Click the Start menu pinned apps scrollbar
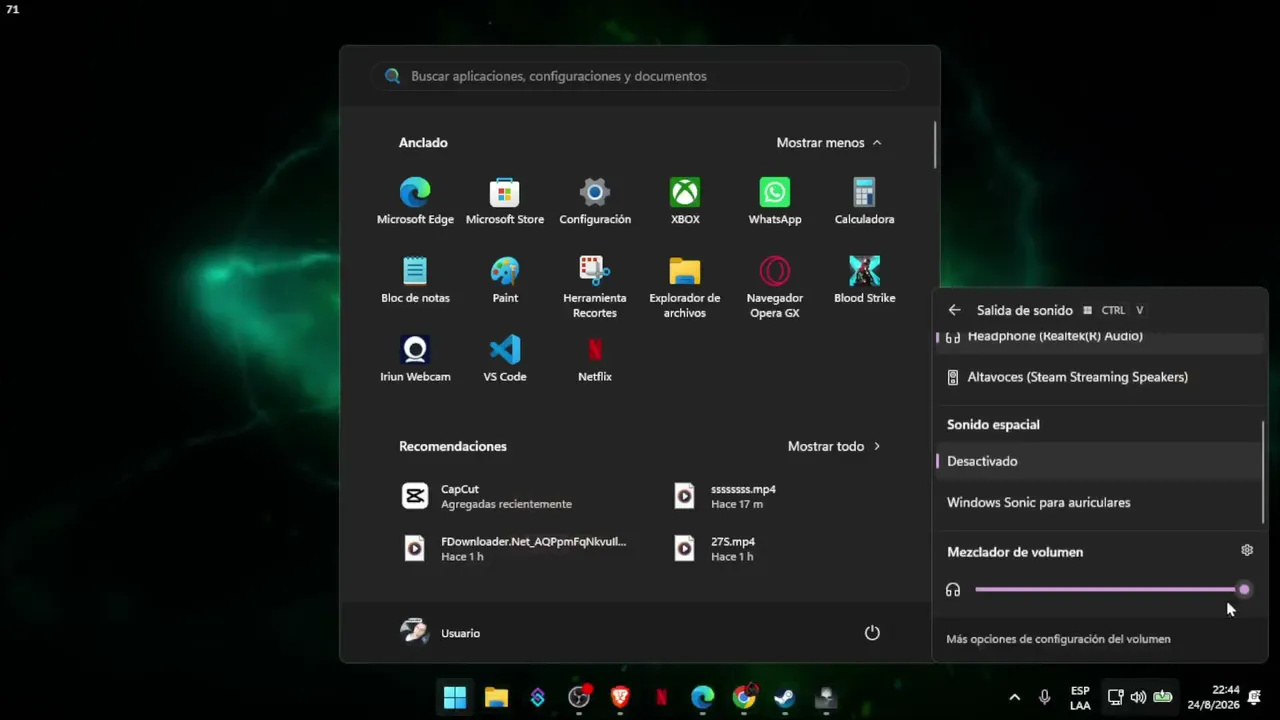Image resolution: width=1280 pixels, height=720 pixels. pos(936,145)
